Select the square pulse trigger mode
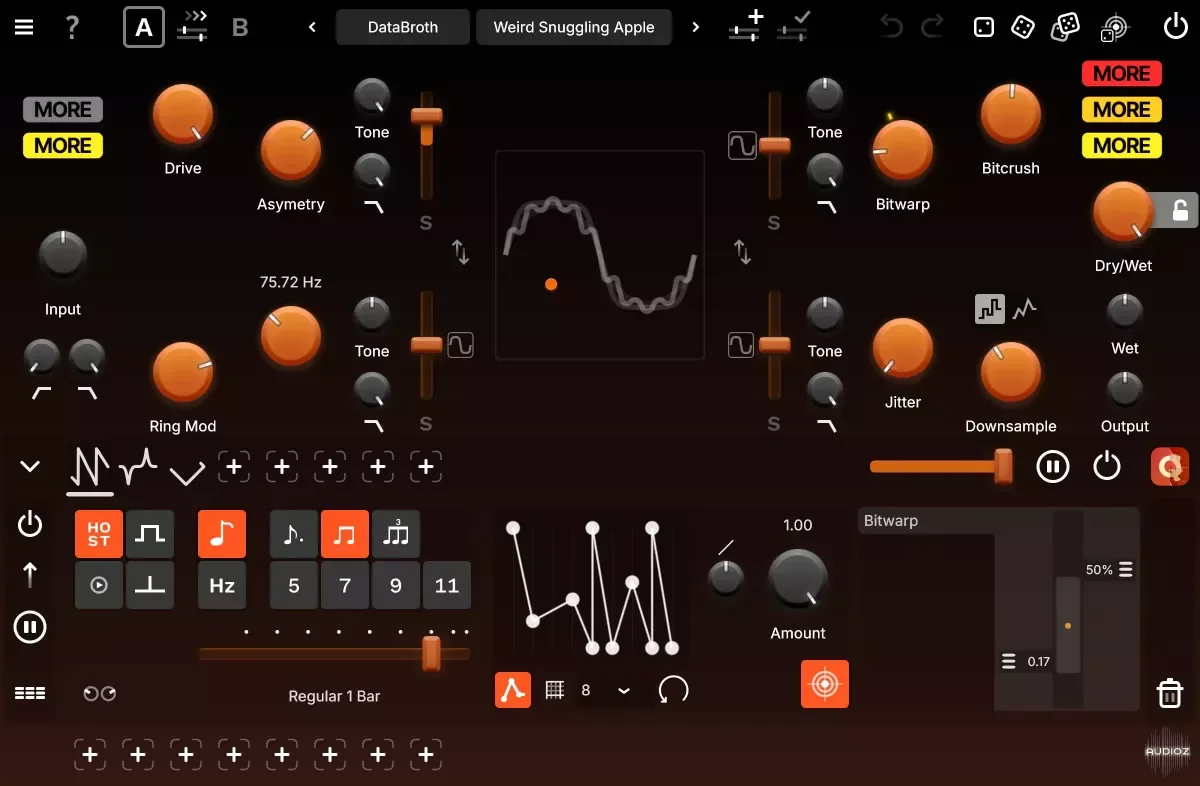This screenshot has width=1200, height=786. 150,534
